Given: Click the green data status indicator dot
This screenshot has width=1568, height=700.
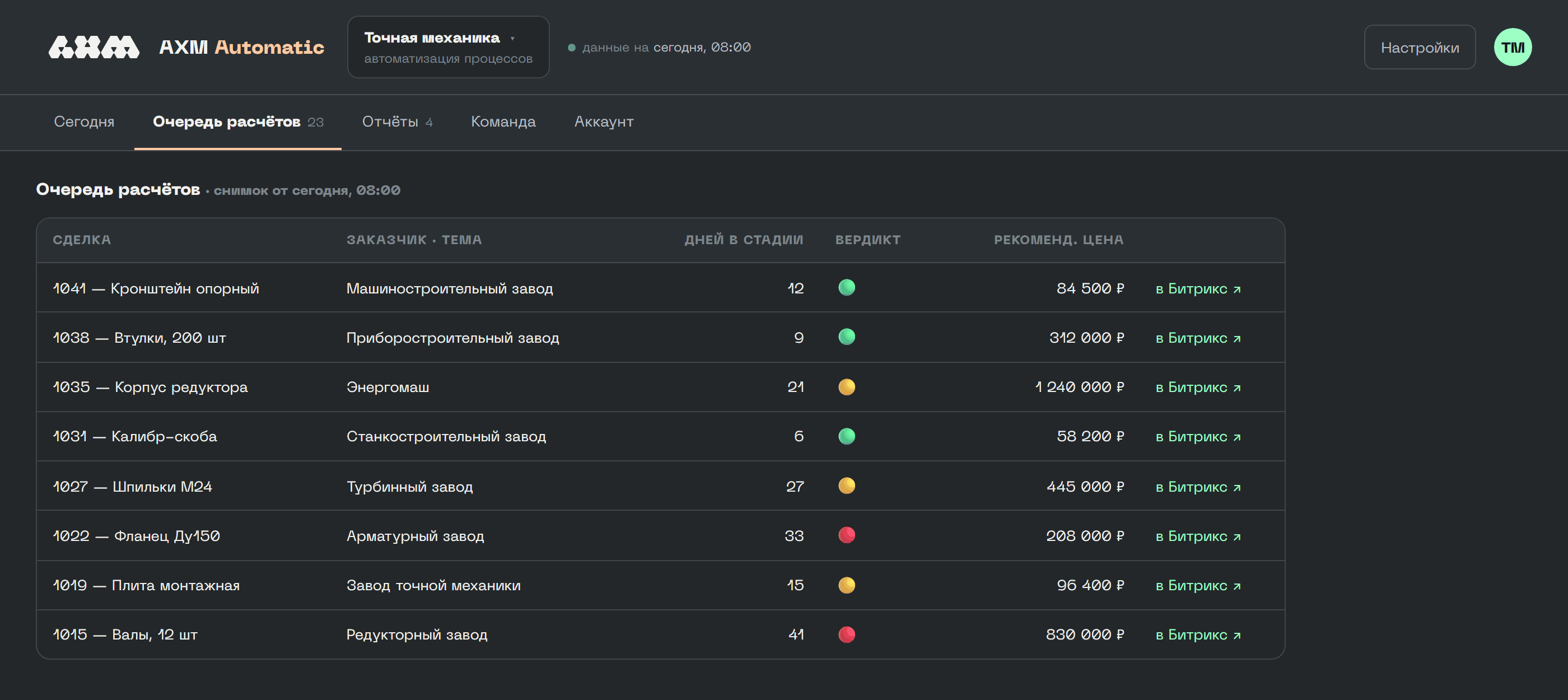Looking at the screenshot, I should pyautogui.click(x=571, y=48).
